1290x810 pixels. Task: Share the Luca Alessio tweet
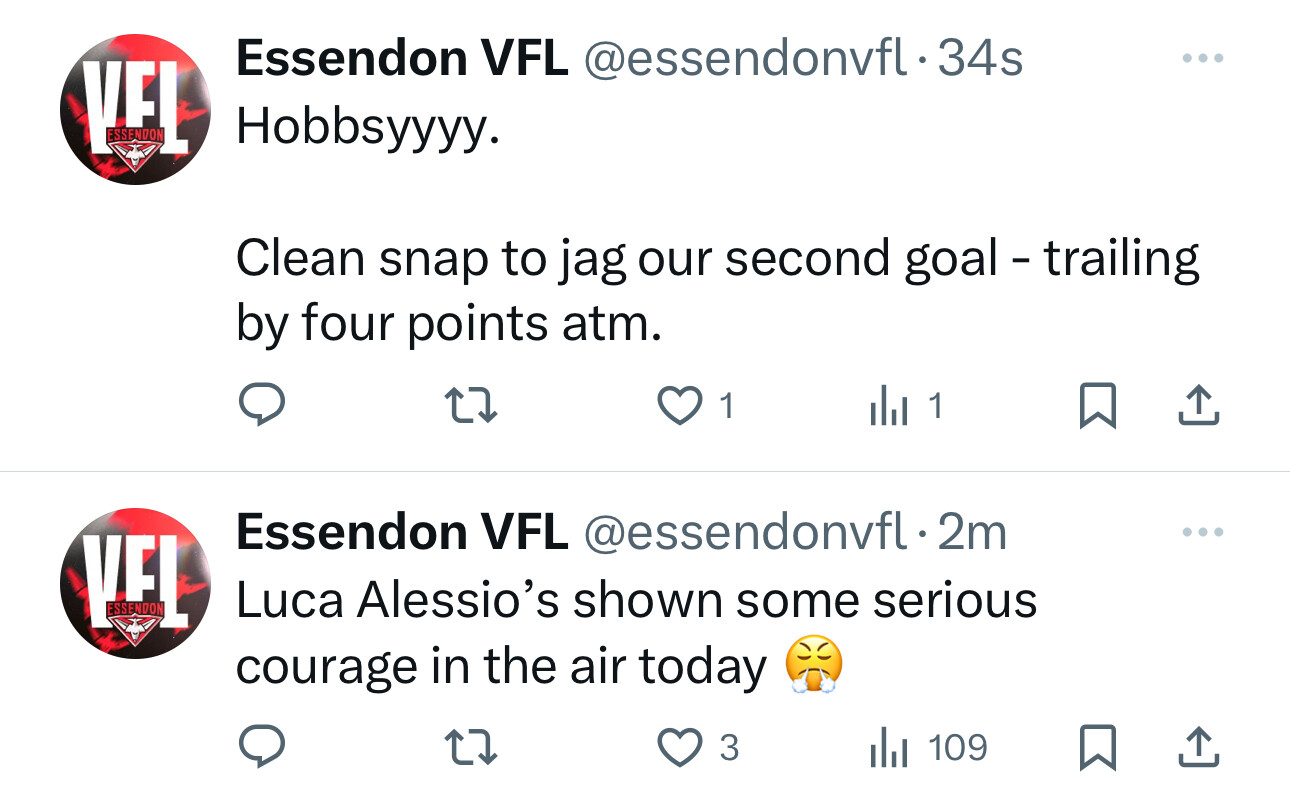click(1199, 748)
